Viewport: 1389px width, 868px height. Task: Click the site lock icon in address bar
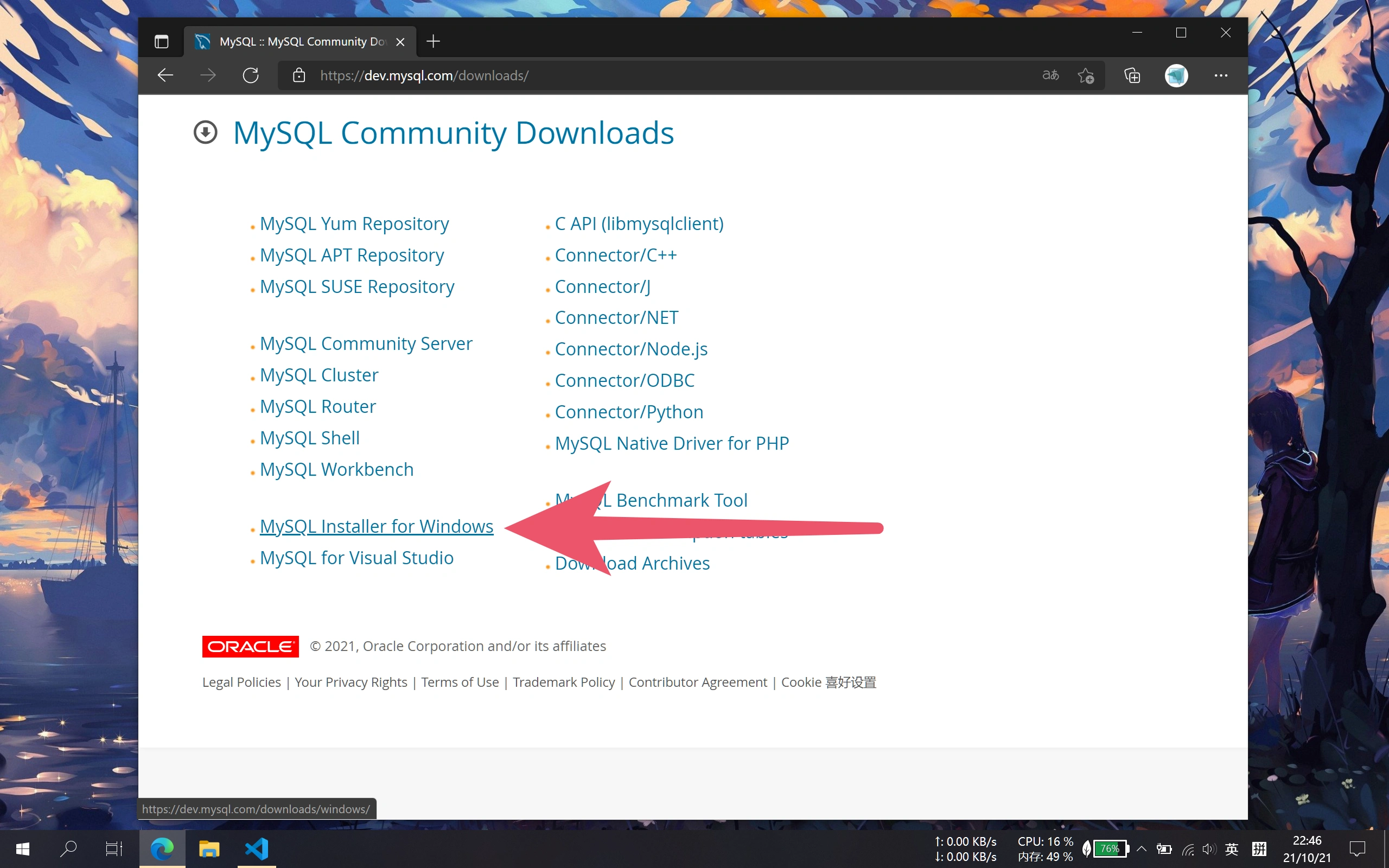click(298, 75)
